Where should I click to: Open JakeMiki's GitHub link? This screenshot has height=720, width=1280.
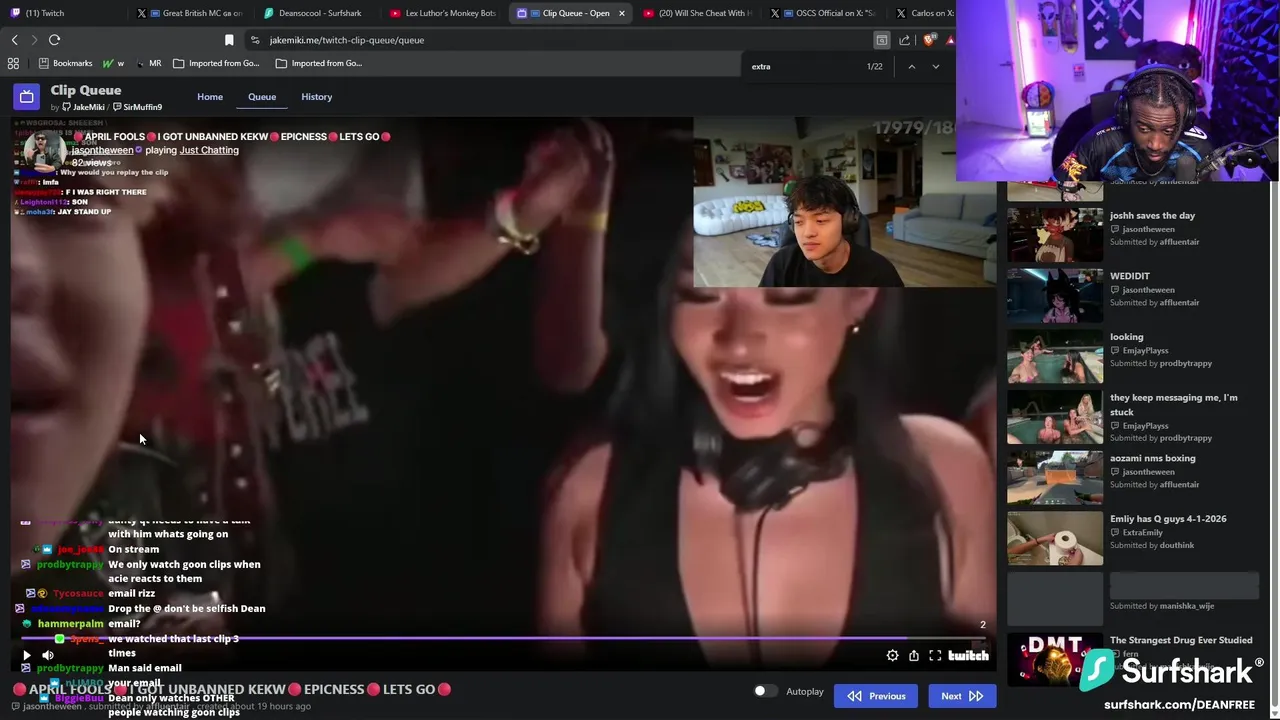point(83,107)
